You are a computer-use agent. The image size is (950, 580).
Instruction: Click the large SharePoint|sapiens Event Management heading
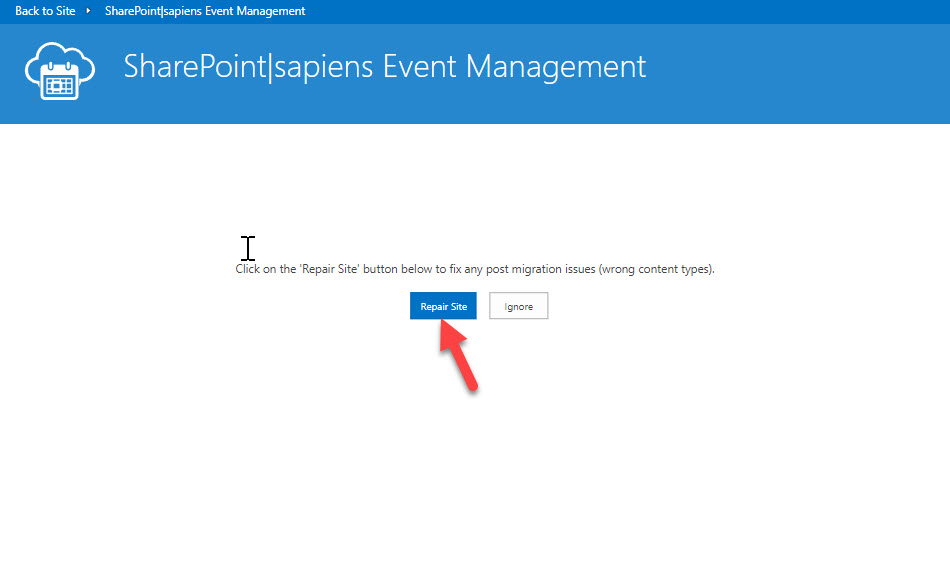coord(385,67)
